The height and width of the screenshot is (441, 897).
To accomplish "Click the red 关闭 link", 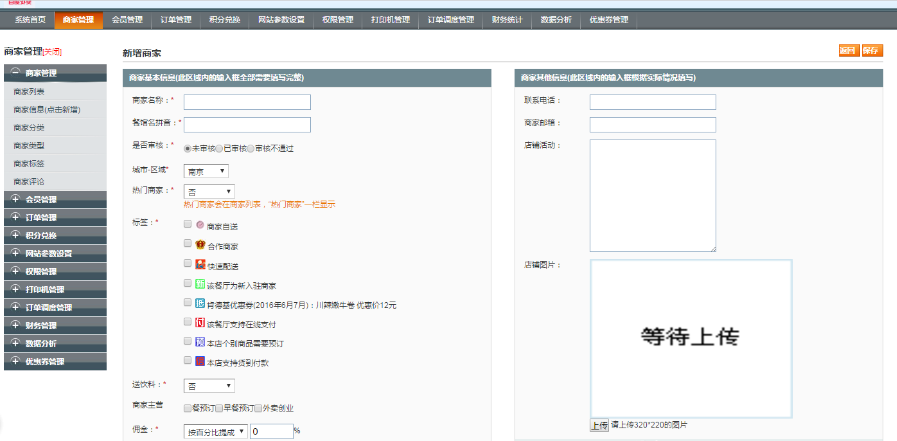I will pyautogui.click(x=52, y=51).
